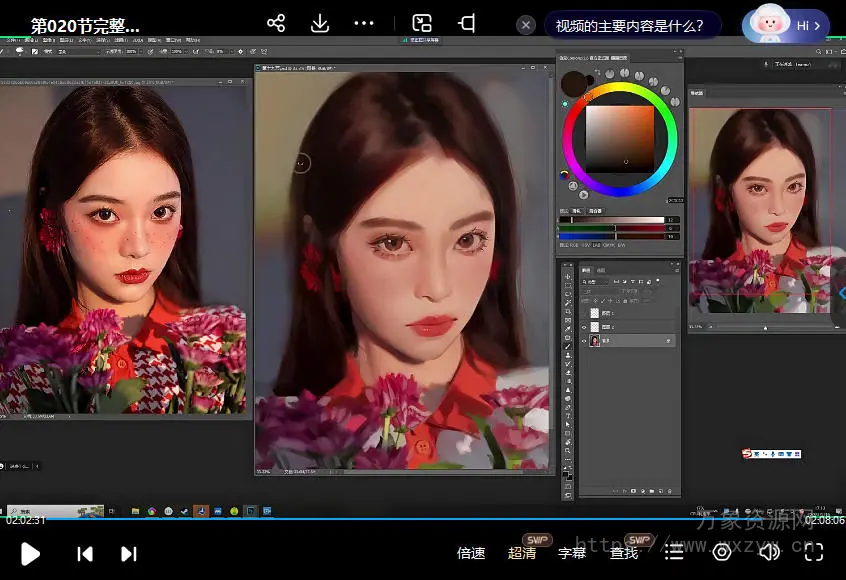The image size is (846, 580).
Task: Click the 字幕 subtitles button
Action: pyautogui.click(x=572, y=553)
